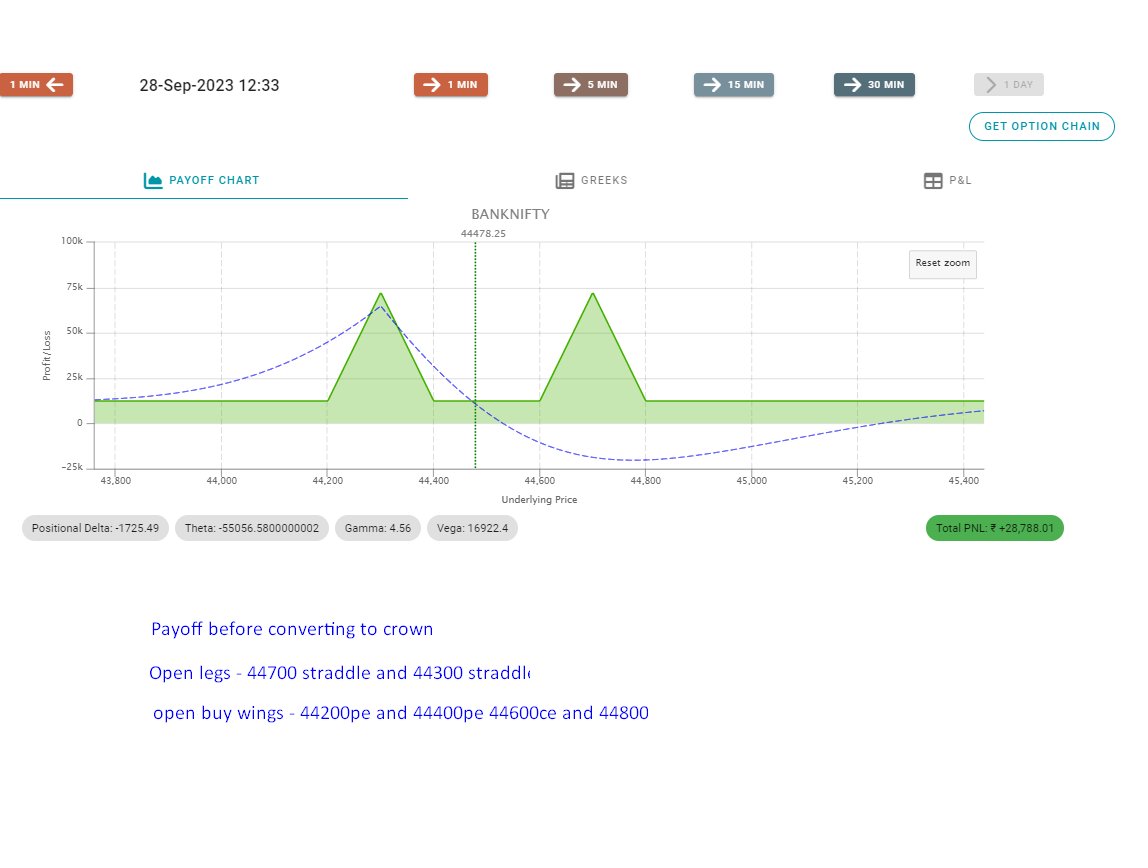Click the BANKNIFTY chart title
The image size is (1148, 868).
pos(510,214)
